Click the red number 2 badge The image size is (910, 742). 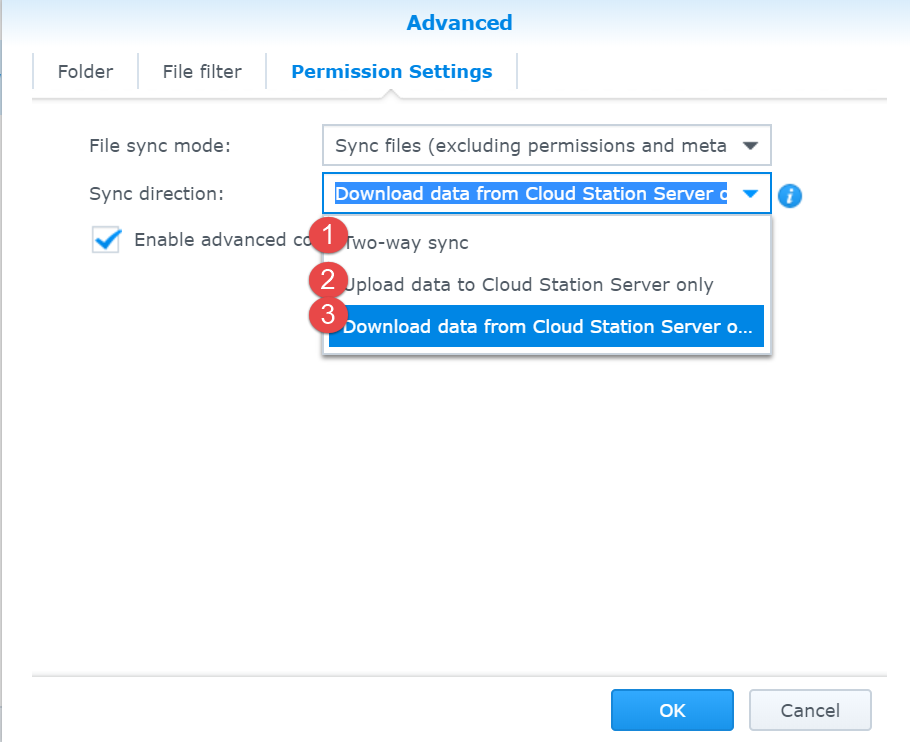coord(327,279)
